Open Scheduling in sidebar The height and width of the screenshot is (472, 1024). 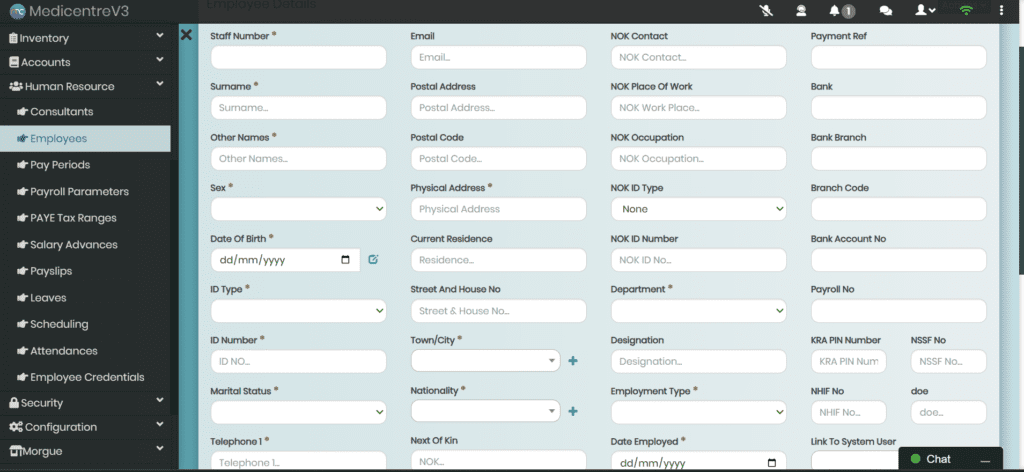click(x=85, y=324)
